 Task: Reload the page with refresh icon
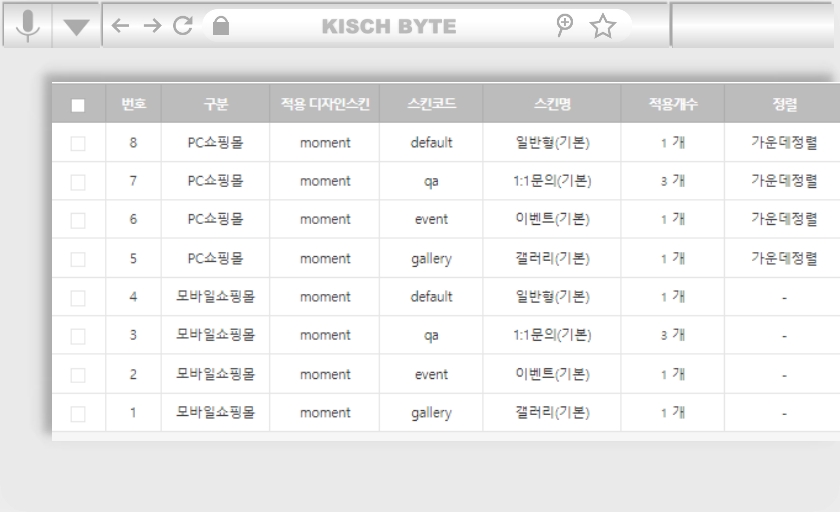[183, 25]
